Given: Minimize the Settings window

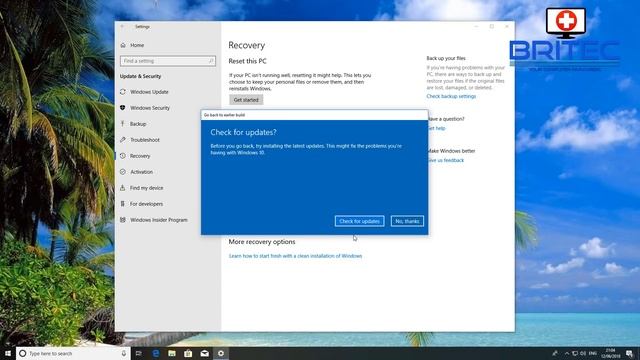Looking at the screenshot, I should tap(476, 27).
